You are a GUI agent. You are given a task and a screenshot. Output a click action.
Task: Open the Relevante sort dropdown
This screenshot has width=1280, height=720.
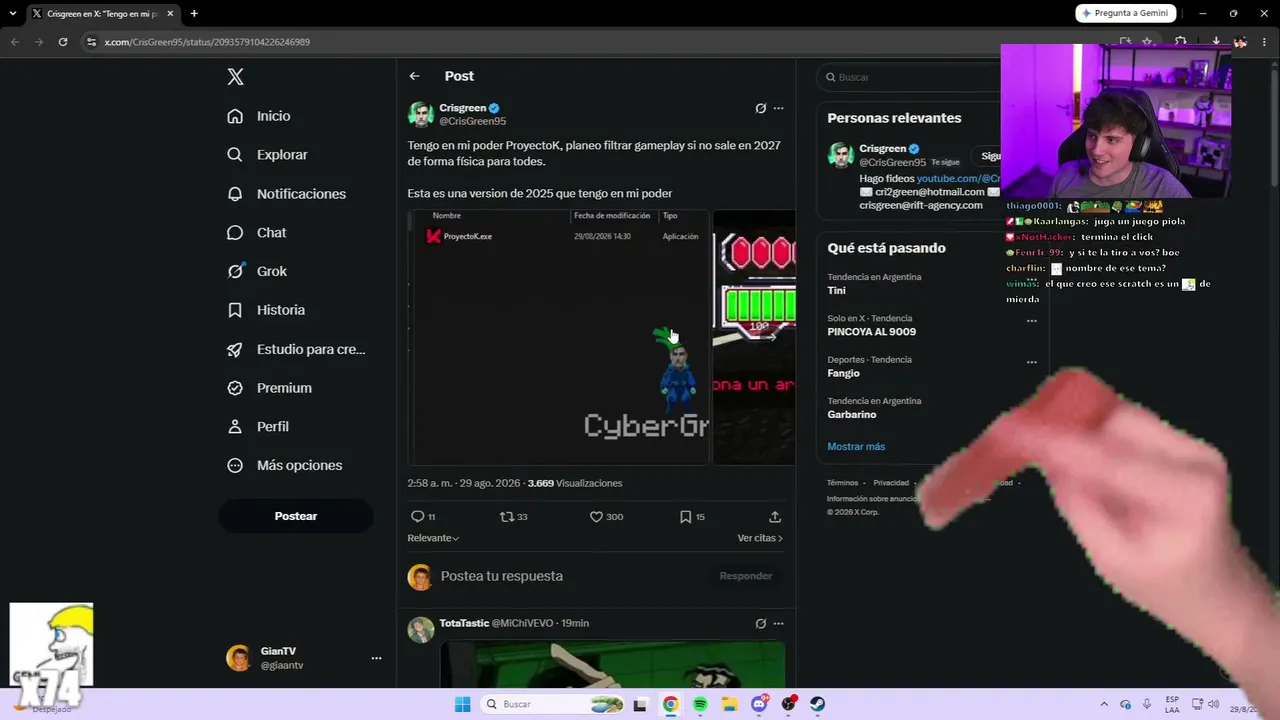[433, 538]
